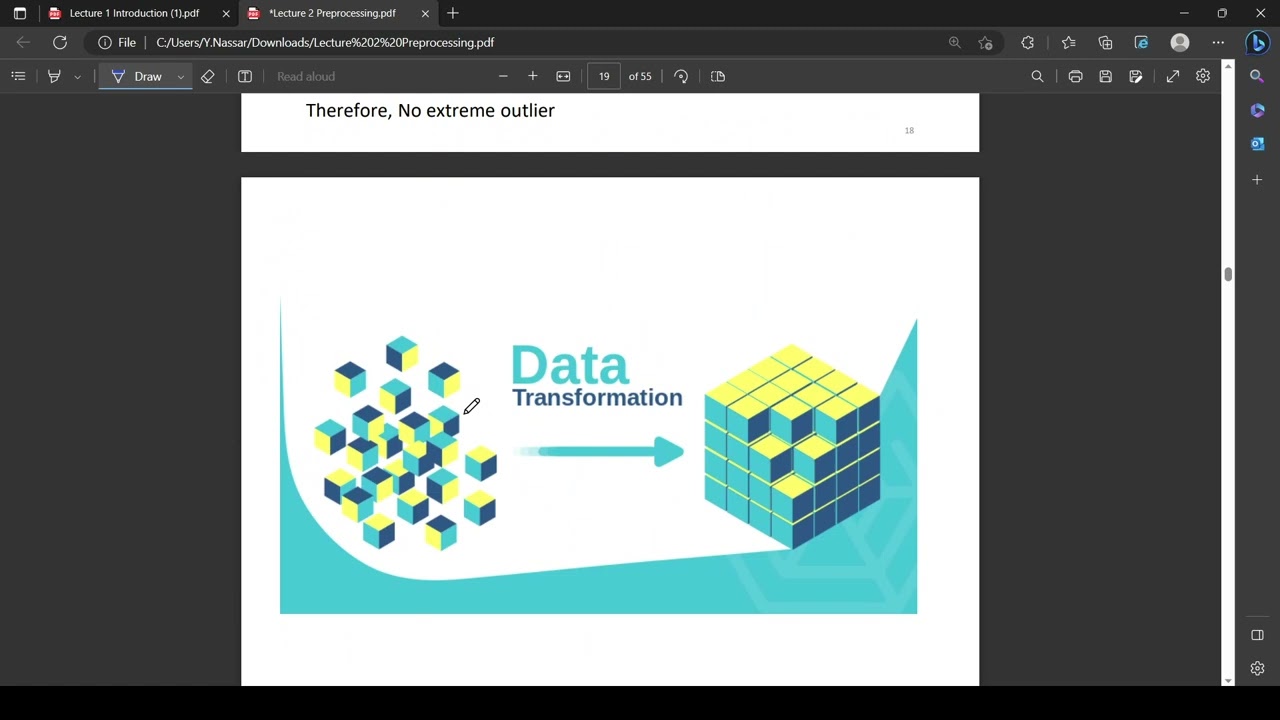Toggle fit to width

[563, 76]
